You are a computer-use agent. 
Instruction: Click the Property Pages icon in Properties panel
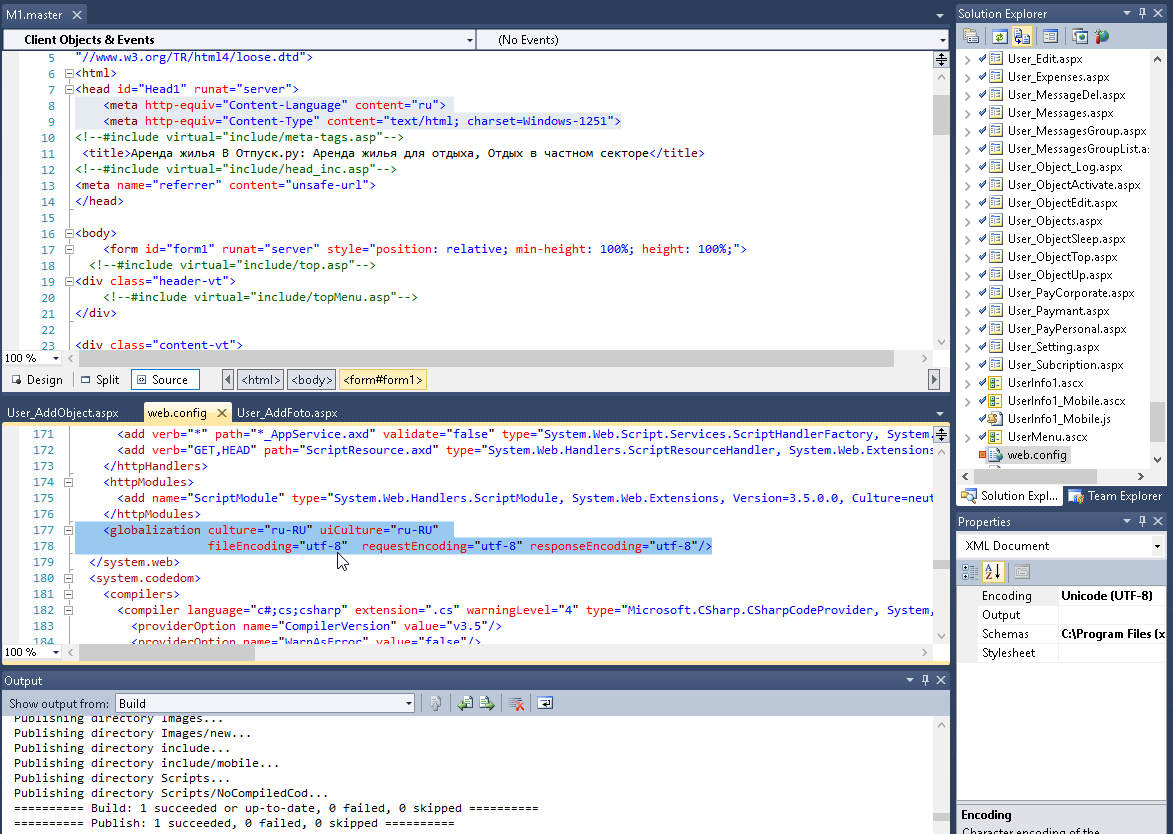click(1022, 572)
